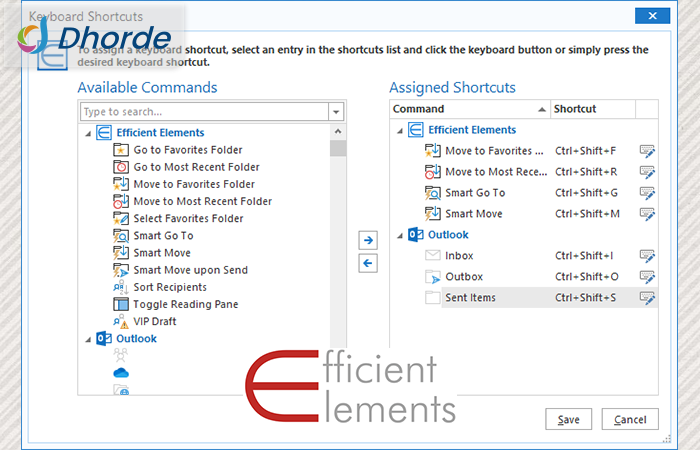Sort by the Command column header
The height and width of the screenshot is (450, 700).
[470, 109]
